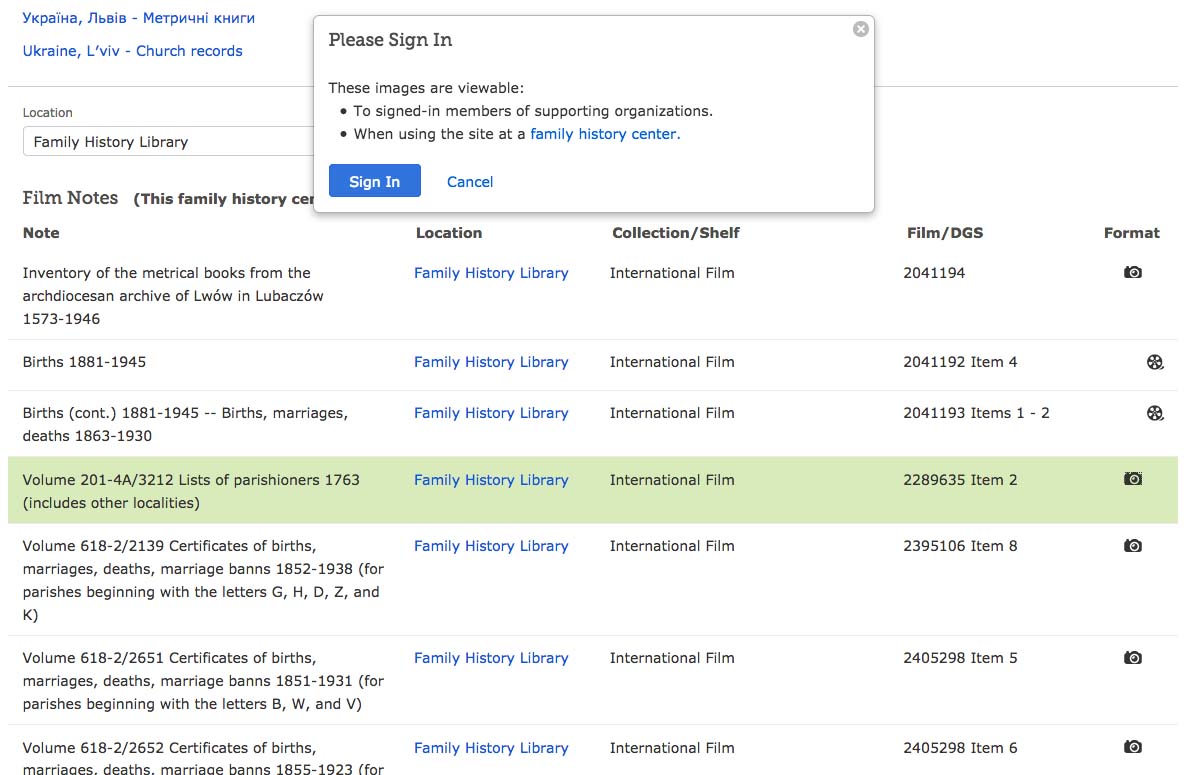Viewport: 1203px width, 775px height.
Task: Click camera icon for film 2041194
Action: [1132, 272]
